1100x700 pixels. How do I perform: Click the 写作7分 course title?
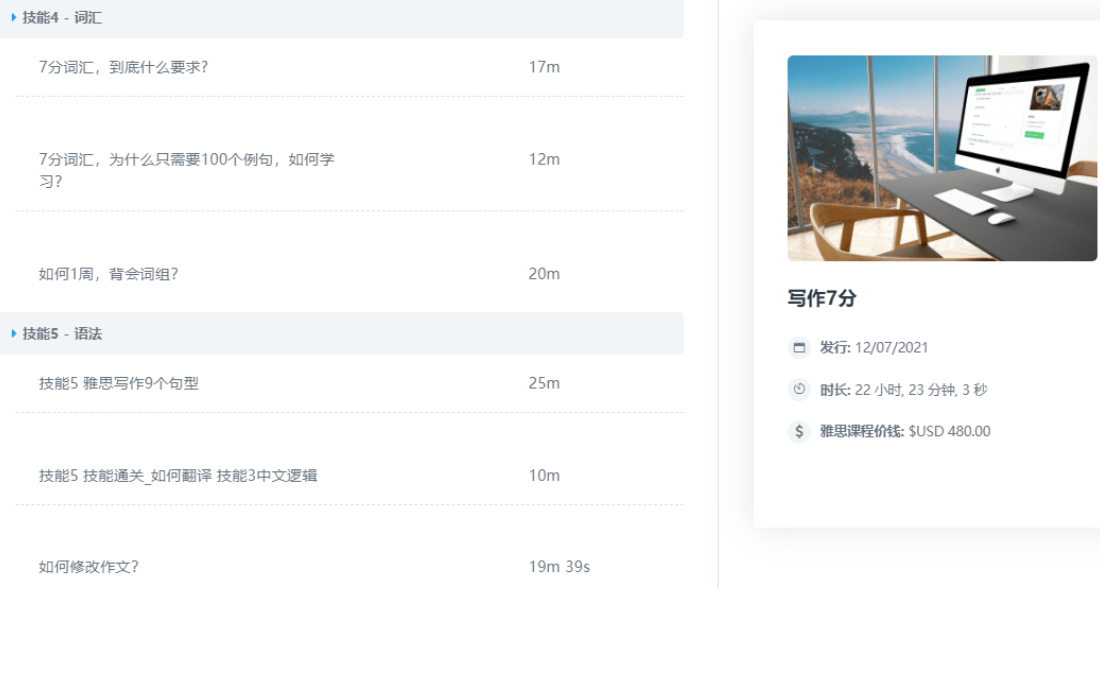[822, 298]
